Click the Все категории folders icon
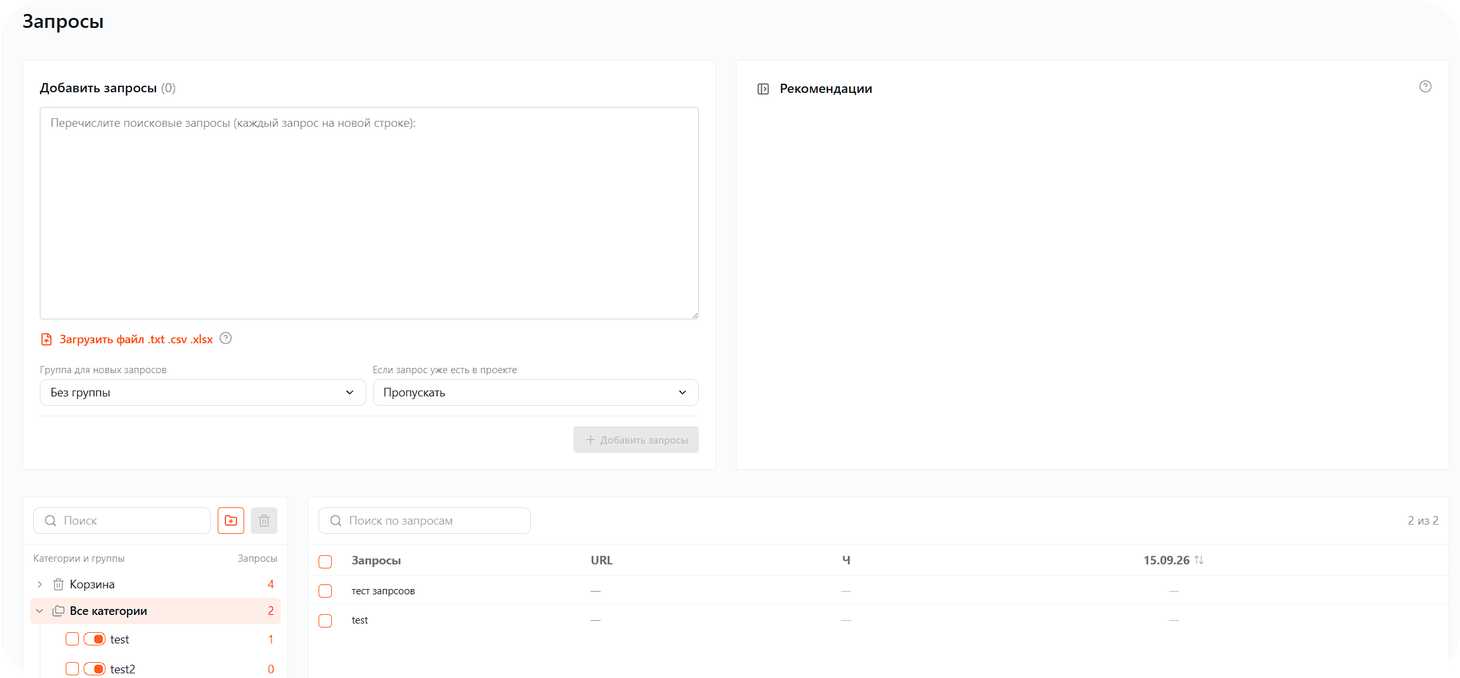1460x678 pixels. (58, 611)
